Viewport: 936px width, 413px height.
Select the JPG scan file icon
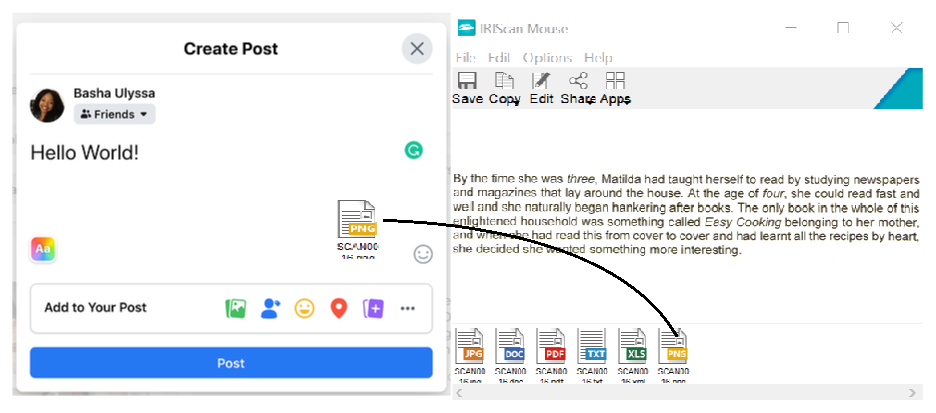pos(470,346)
